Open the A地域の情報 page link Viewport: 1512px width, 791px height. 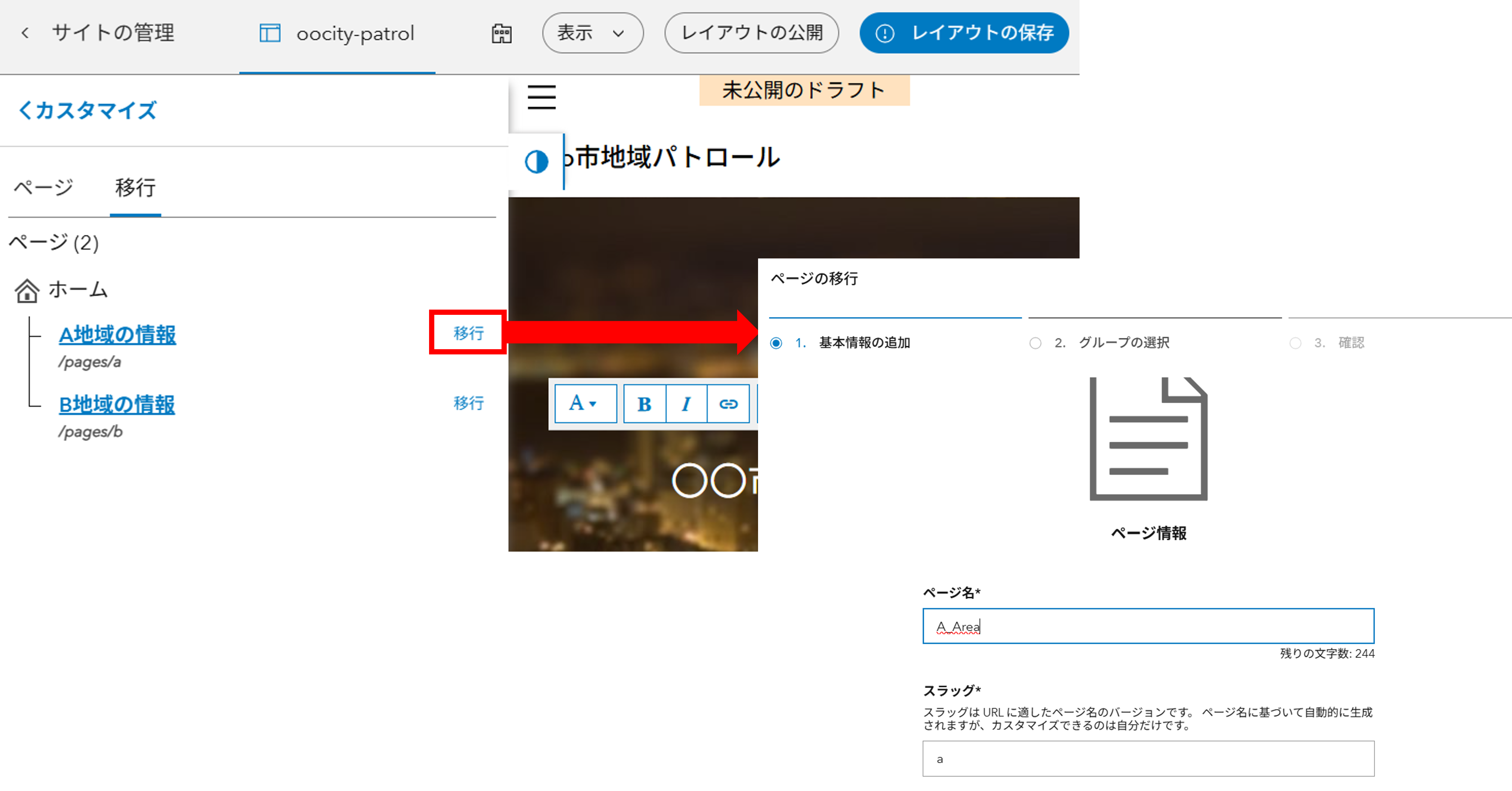pyautogui.click(x=117, y=334)
